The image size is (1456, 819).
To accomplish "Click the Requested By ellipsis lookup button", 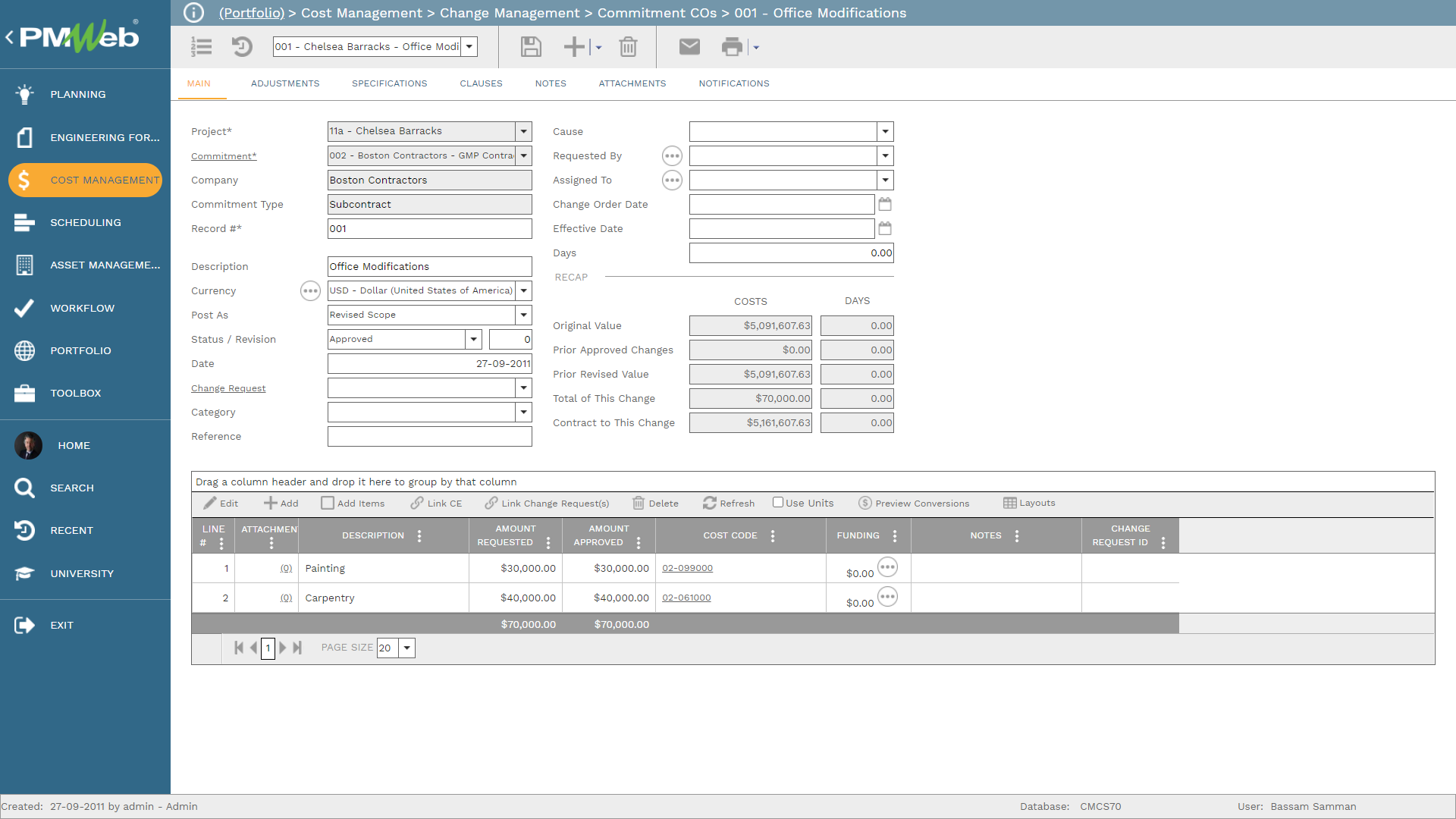I will (672, 156).
